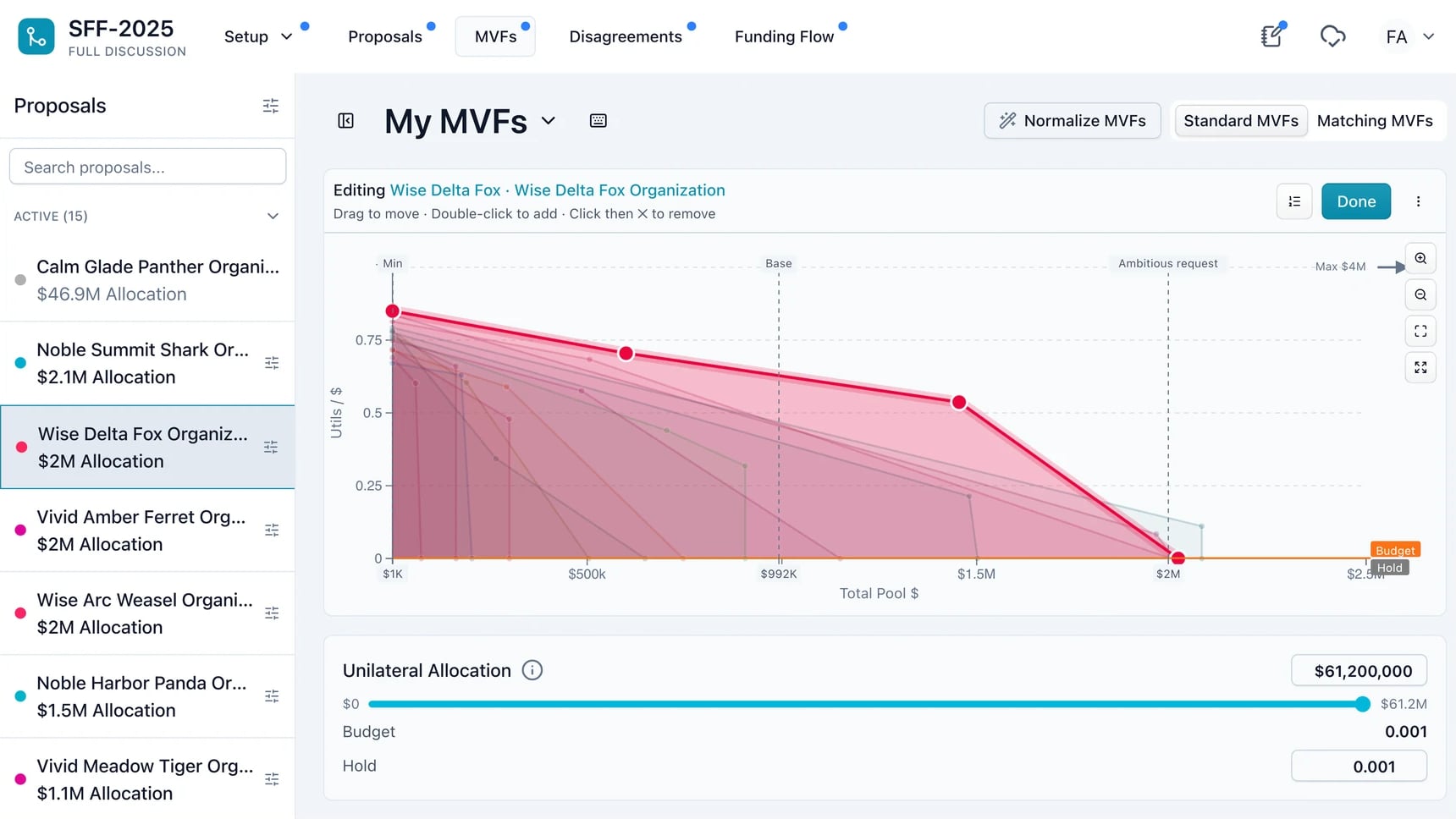Screen dimensions: 1456x819
Task: Open sliders icon for Noble Harbor Panda
Action: [272, 695]
